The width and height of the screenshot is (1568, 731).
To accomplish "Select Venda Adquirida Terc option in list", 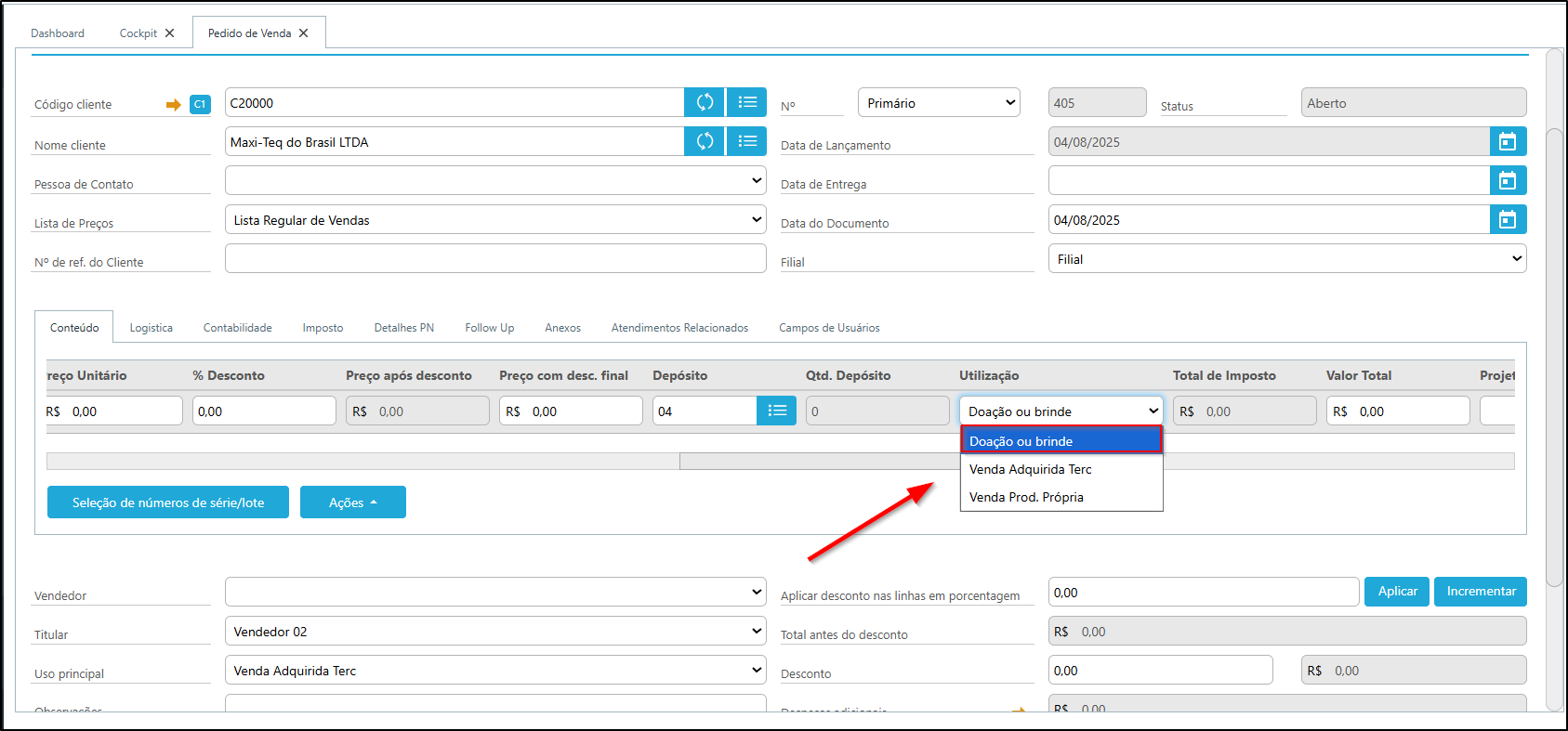I will [x=1061, y=469].
